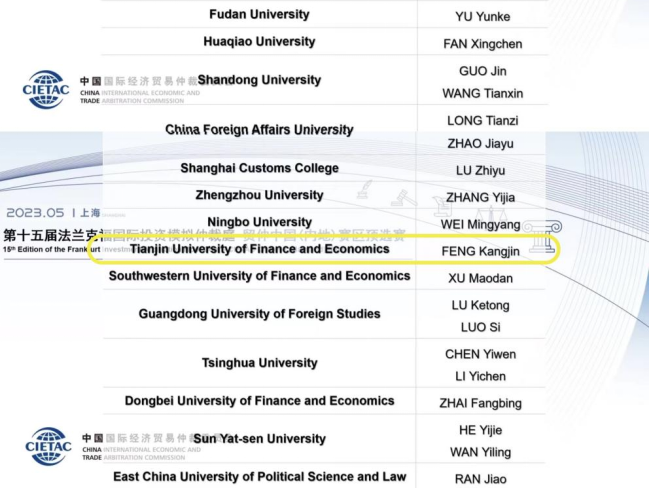The width and height of the screenshot is (649, 488).
Task: Select the name 'LUO Si'
Action: point(481,327)
